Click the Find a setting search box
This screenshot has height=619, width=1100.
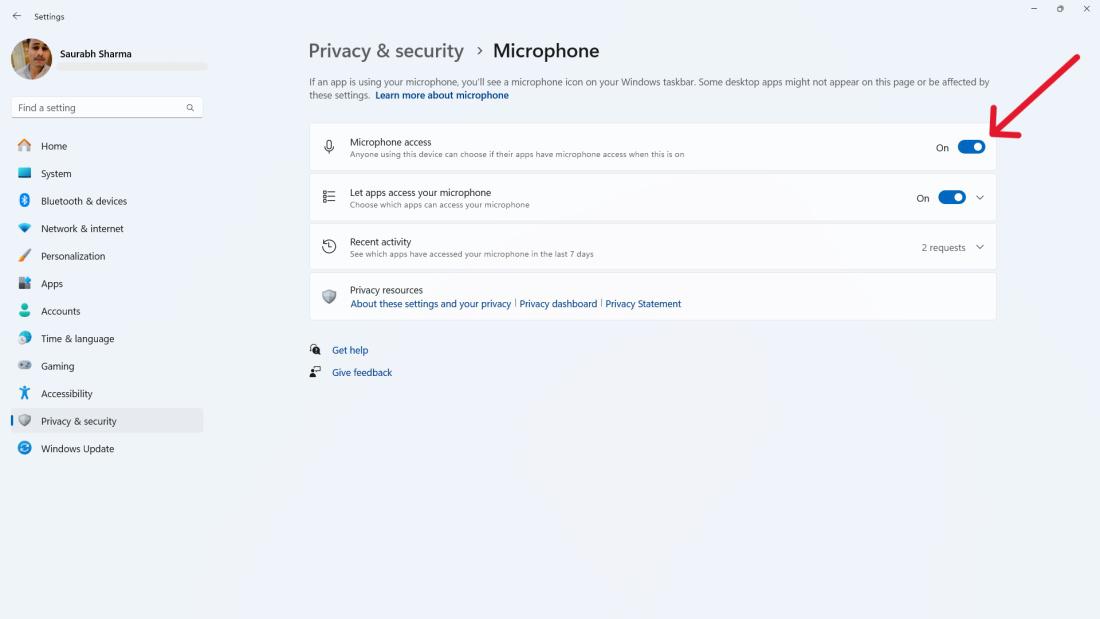point(100,108)
